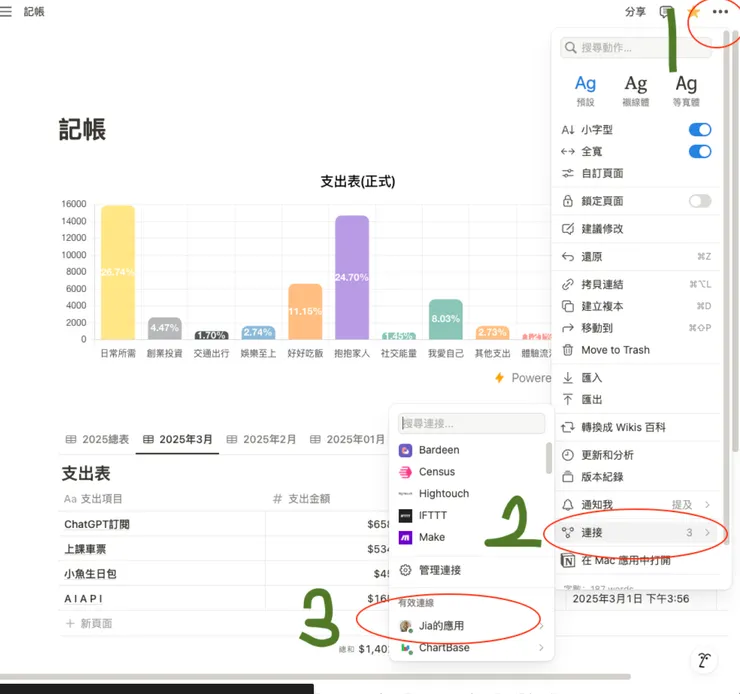The height and width of the screenshot is (694, 740).
Task: Click the download icon beside 匯入
Action: click(x=568, y=377)
